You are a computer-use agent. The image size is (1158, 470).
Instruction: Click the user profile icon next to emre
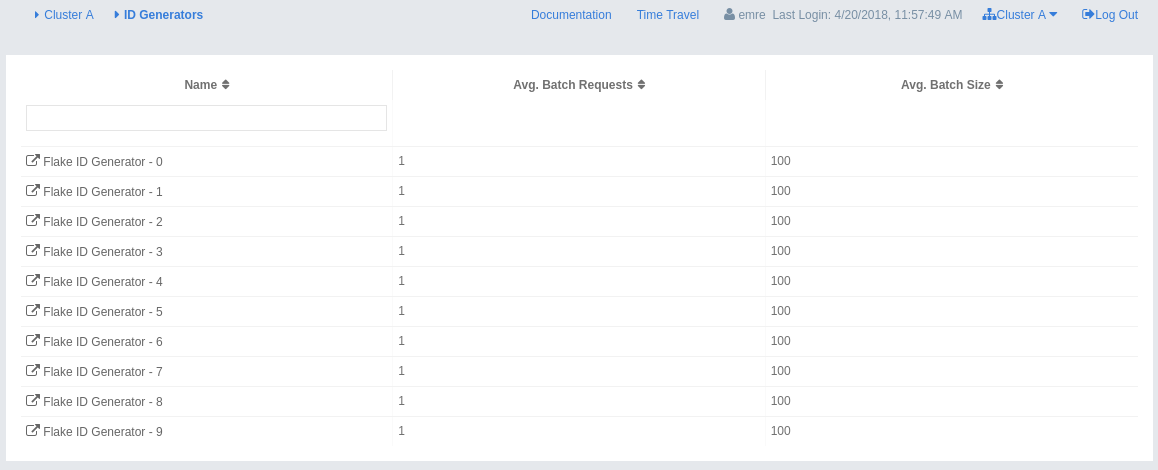pos(729,15)
